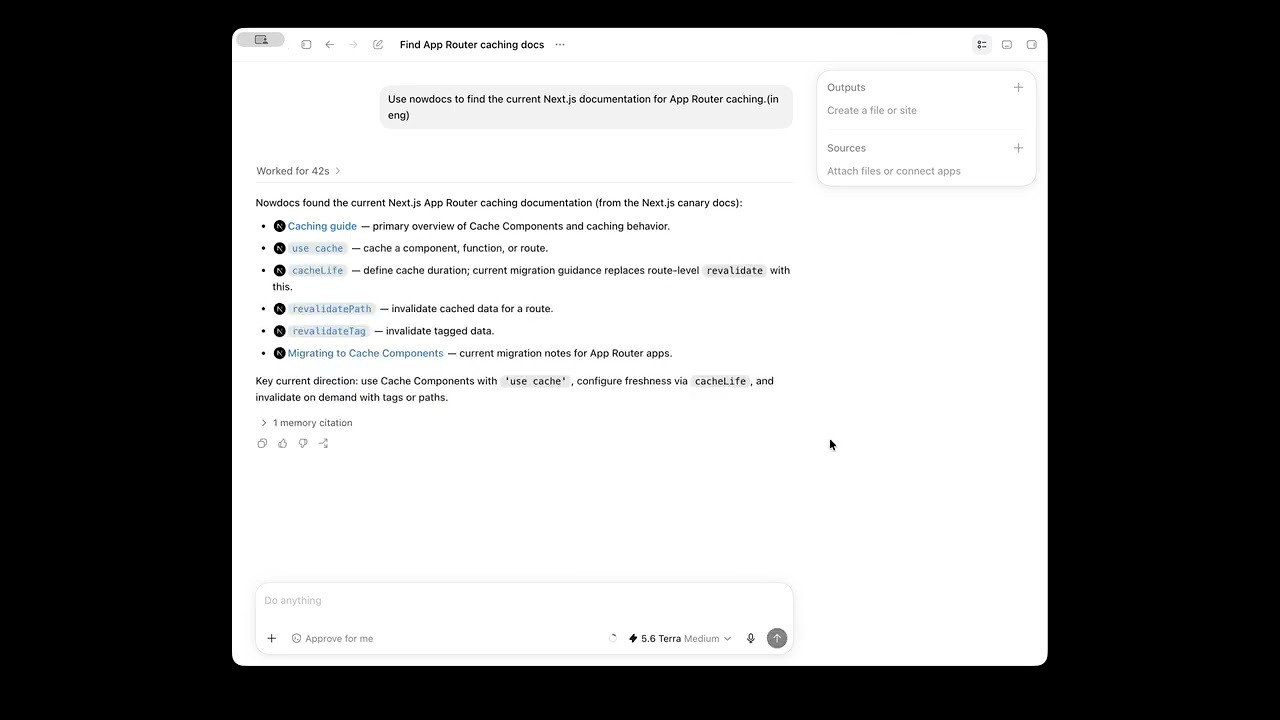The image size is (1280, 720).
Task: Open the 5.6 Terra Medium model dropdown
Action: 680,638
